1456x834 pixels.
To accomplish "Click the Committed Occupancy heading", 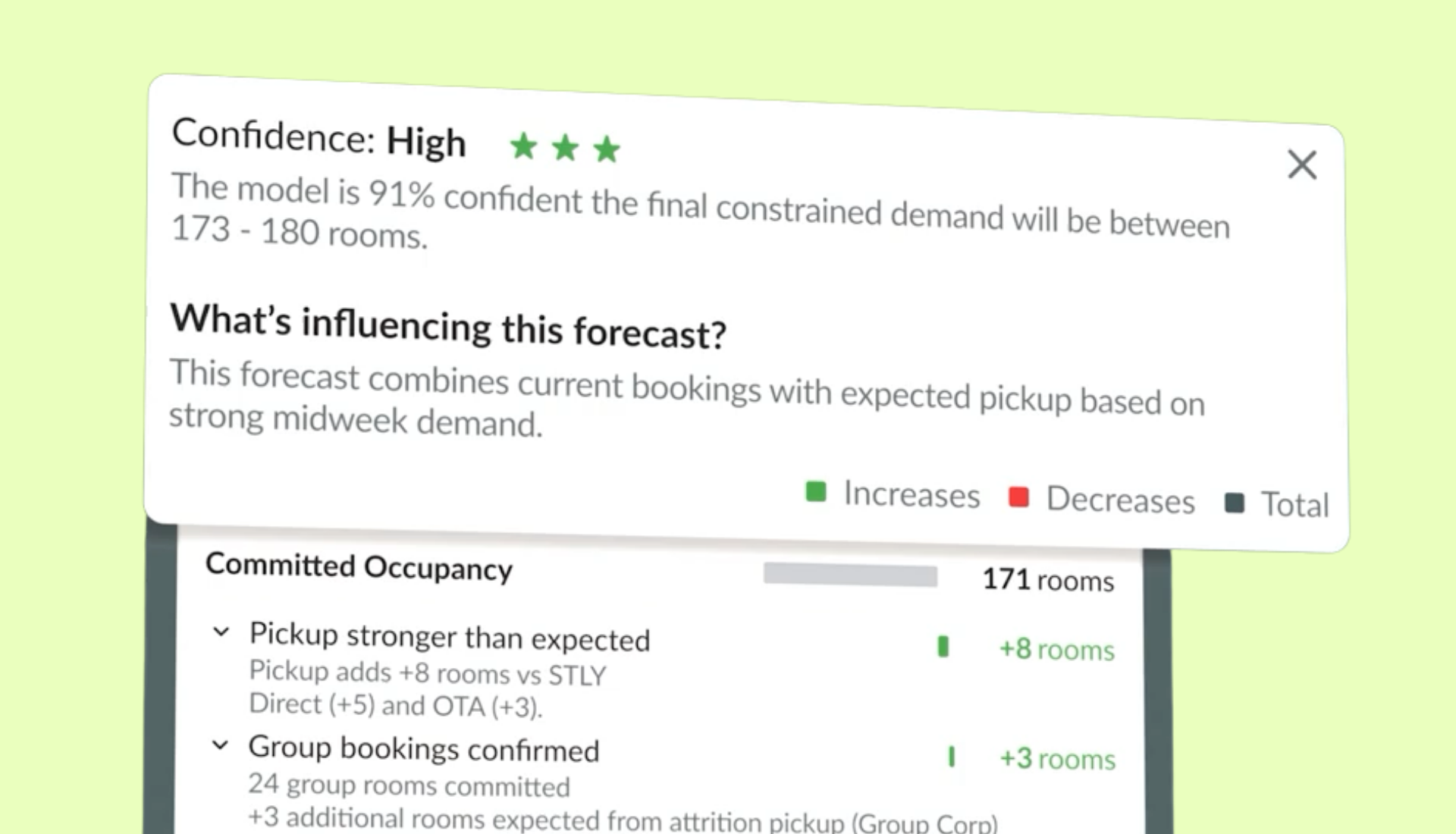I will [359, 568].
